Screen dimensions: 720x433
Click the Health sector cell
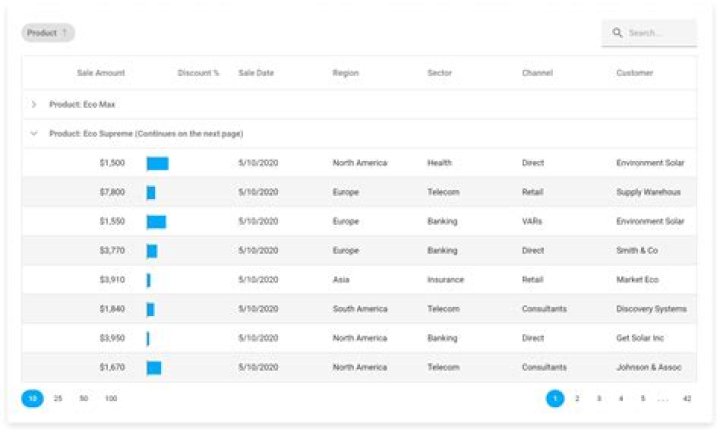coord(439,163)
